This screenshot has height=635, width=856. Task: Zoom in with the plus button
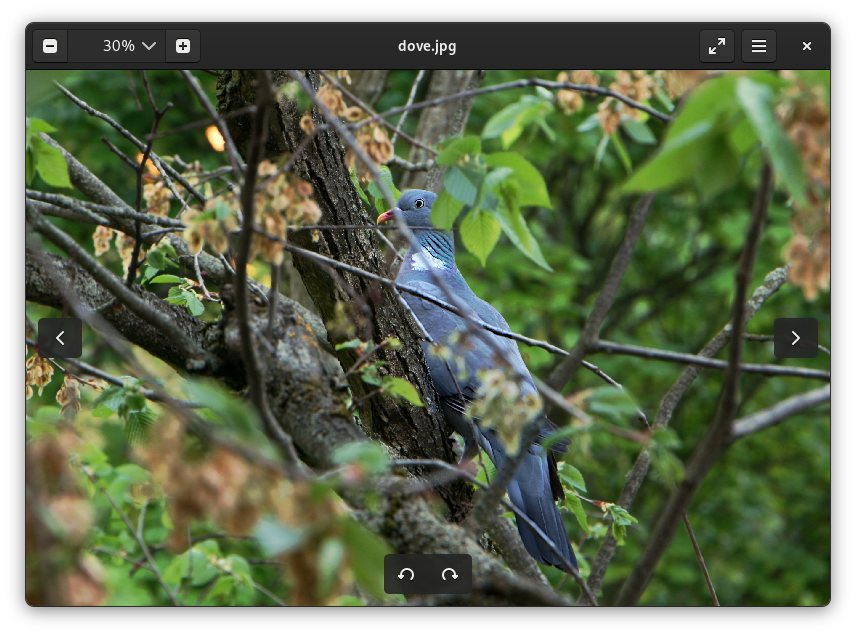tap(183, 46)
